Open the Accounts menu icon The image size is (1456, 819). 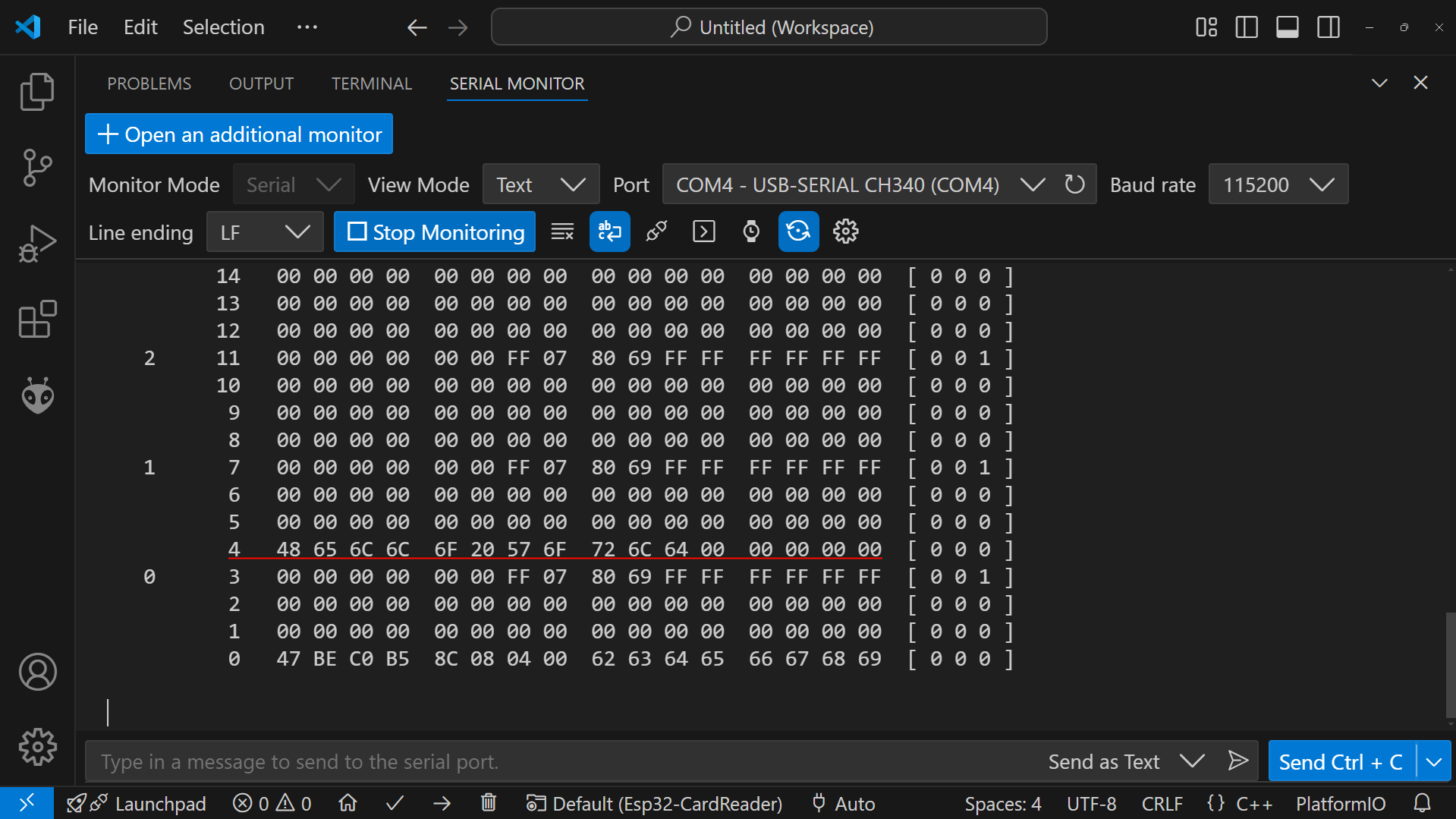tap(37, 672)
